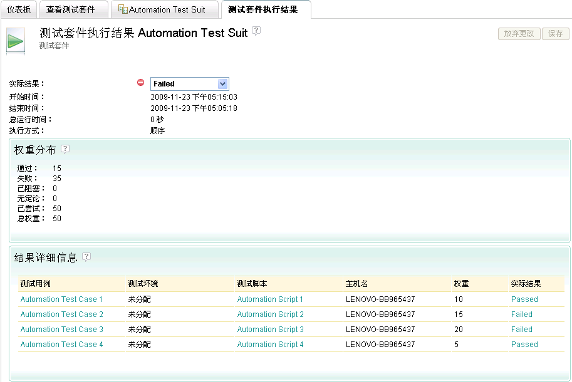Click hostname LENOVO-BB965437 in Test Case 4 row
This screenshot has height=382, width=572.
(x=380, y=344)
